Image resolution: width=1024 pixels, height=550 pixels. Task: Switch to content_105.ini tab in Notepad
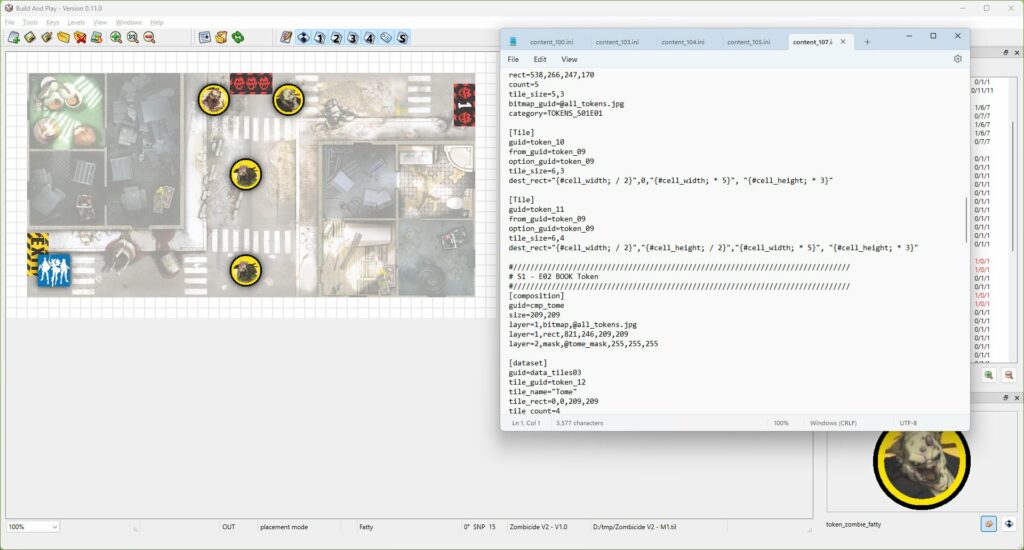[x=748, y=42]
